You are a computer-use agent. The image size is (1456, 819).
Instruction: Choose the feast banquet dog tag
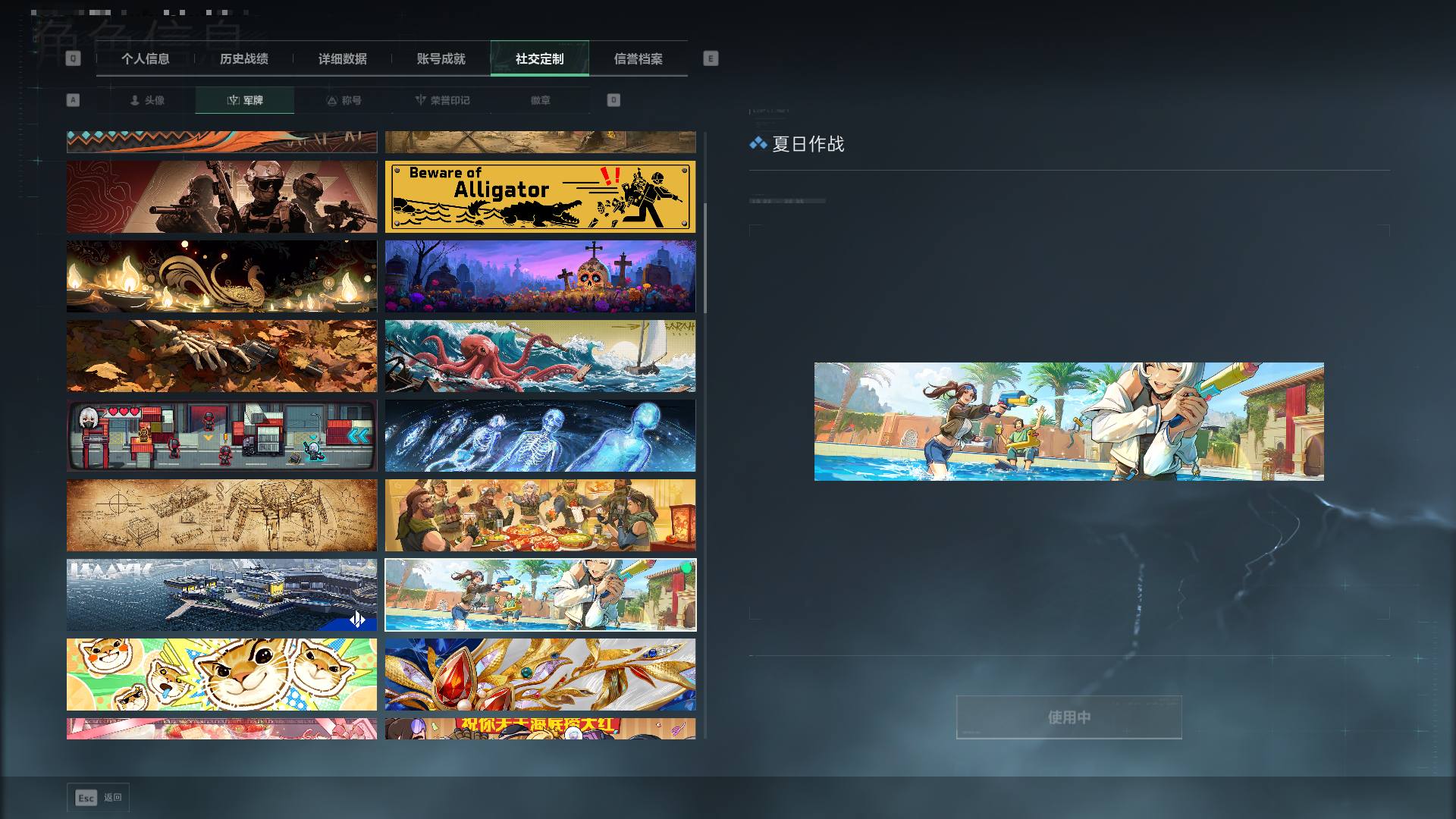tap(540, 515)
